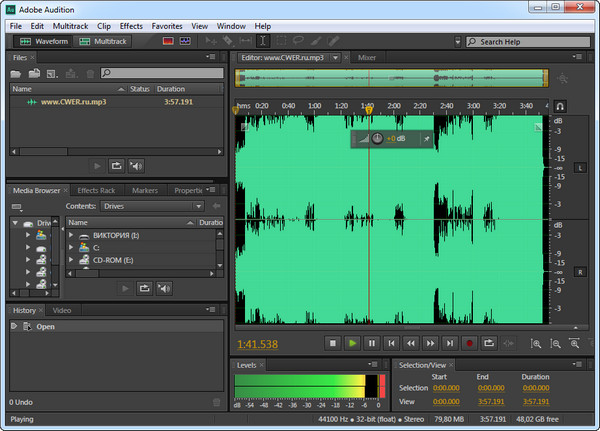Pin the volume HUD overlay
This screenshot has height=431, width=600.
[x=426, y=139]
